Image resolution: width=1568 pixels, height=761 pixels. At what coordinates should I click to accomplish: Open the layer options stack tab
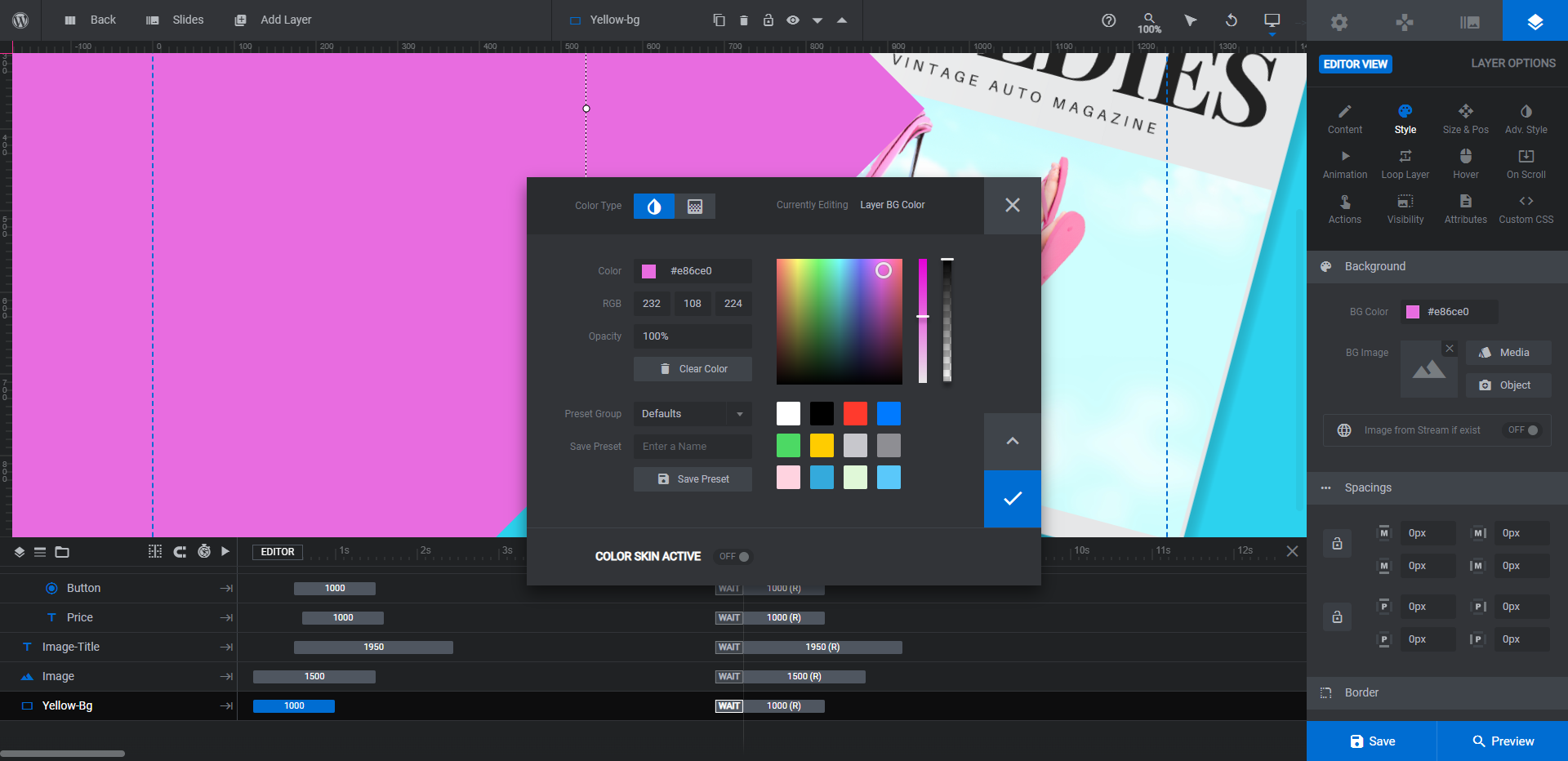(x=1535, y=22)
